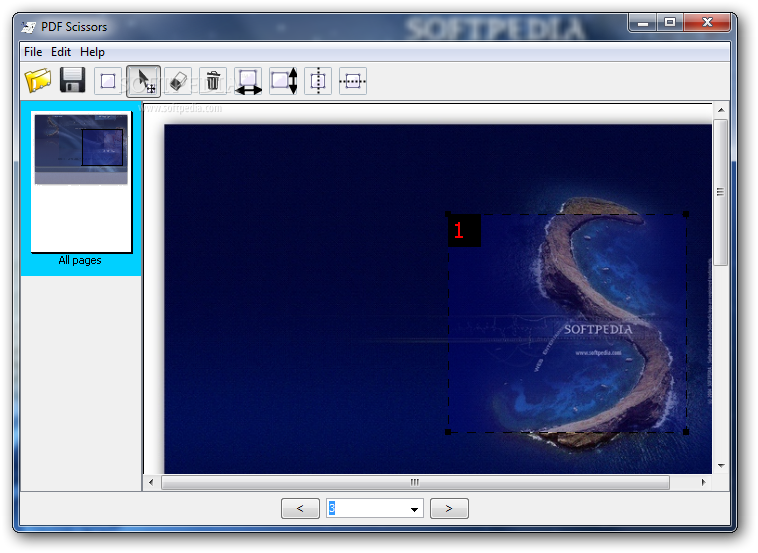This screenshot has height=553, width=758.
Task: Click the bottom-left handle of crop region 1
Action: point(448,432)
